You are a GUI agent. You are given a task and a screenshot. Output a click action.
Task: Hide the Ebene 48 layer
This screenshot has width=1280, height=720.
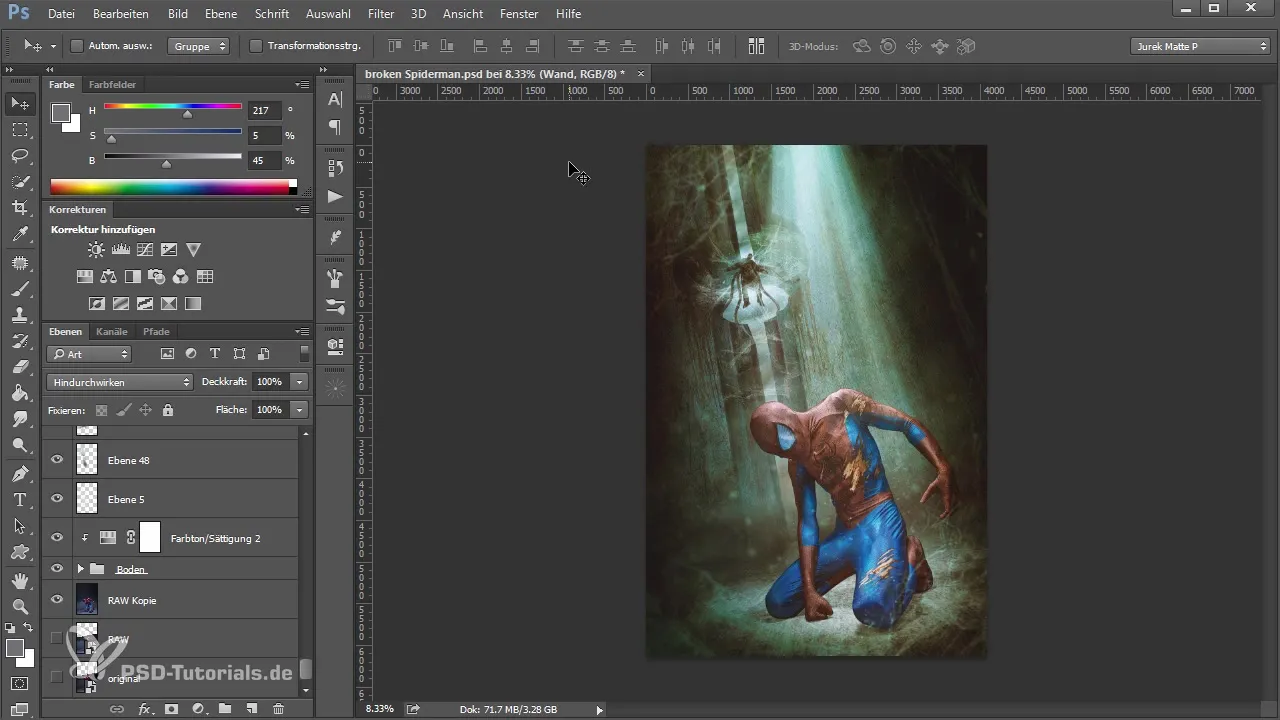57,460
